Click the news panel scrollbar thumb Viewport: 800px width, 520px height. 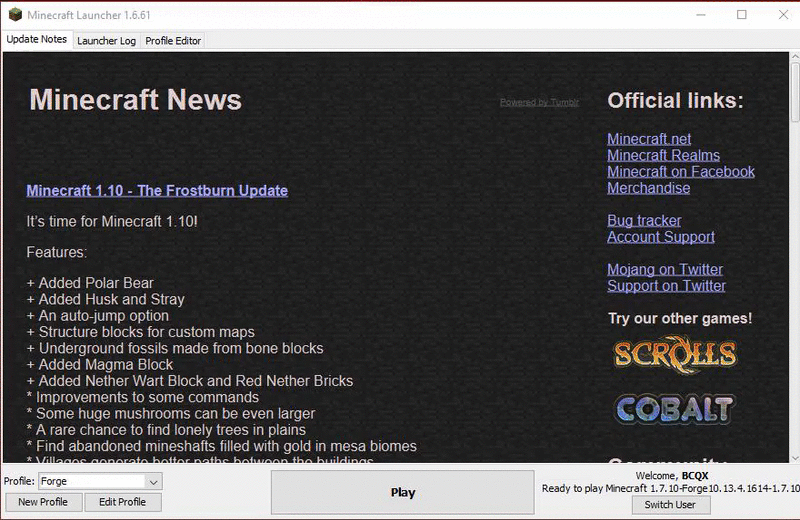tap(795, 92)
